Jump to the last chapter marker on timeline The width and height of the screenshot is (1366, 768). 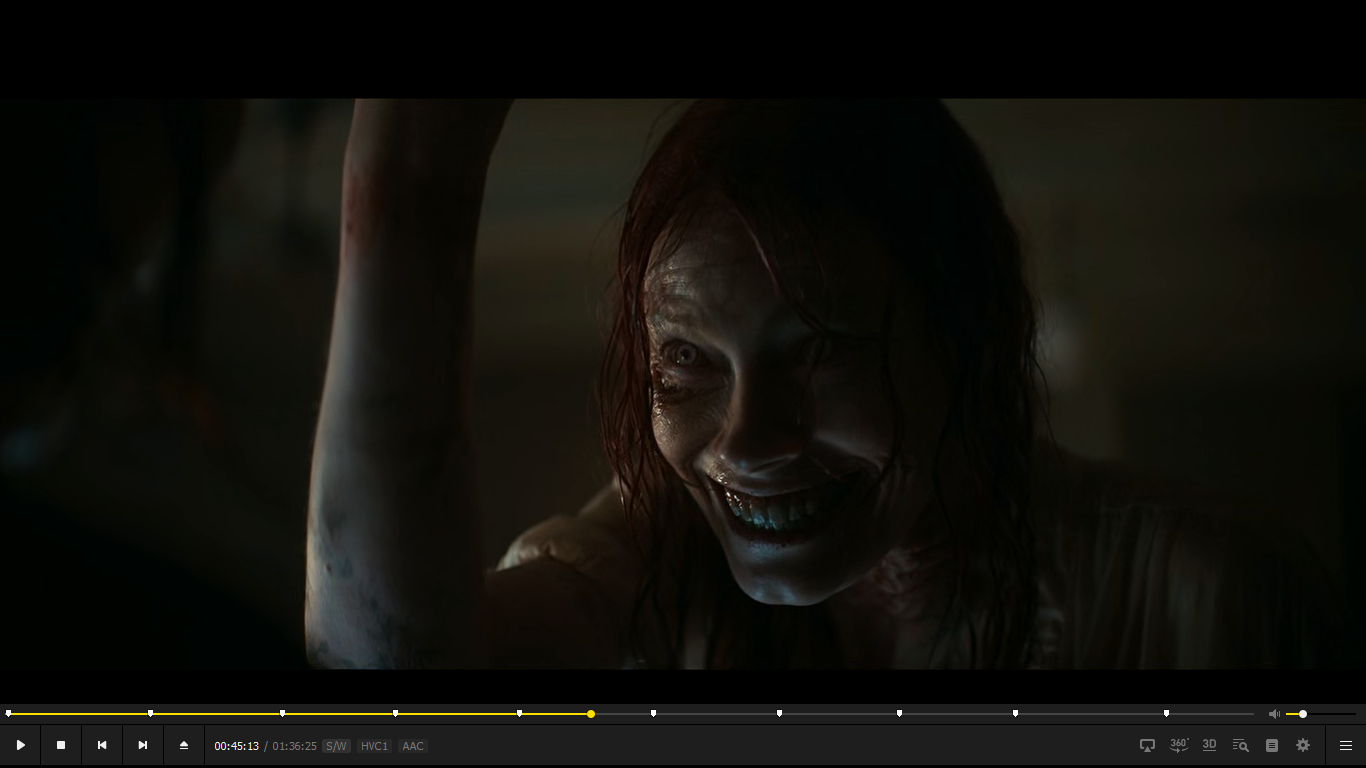tap(1167, 713)
